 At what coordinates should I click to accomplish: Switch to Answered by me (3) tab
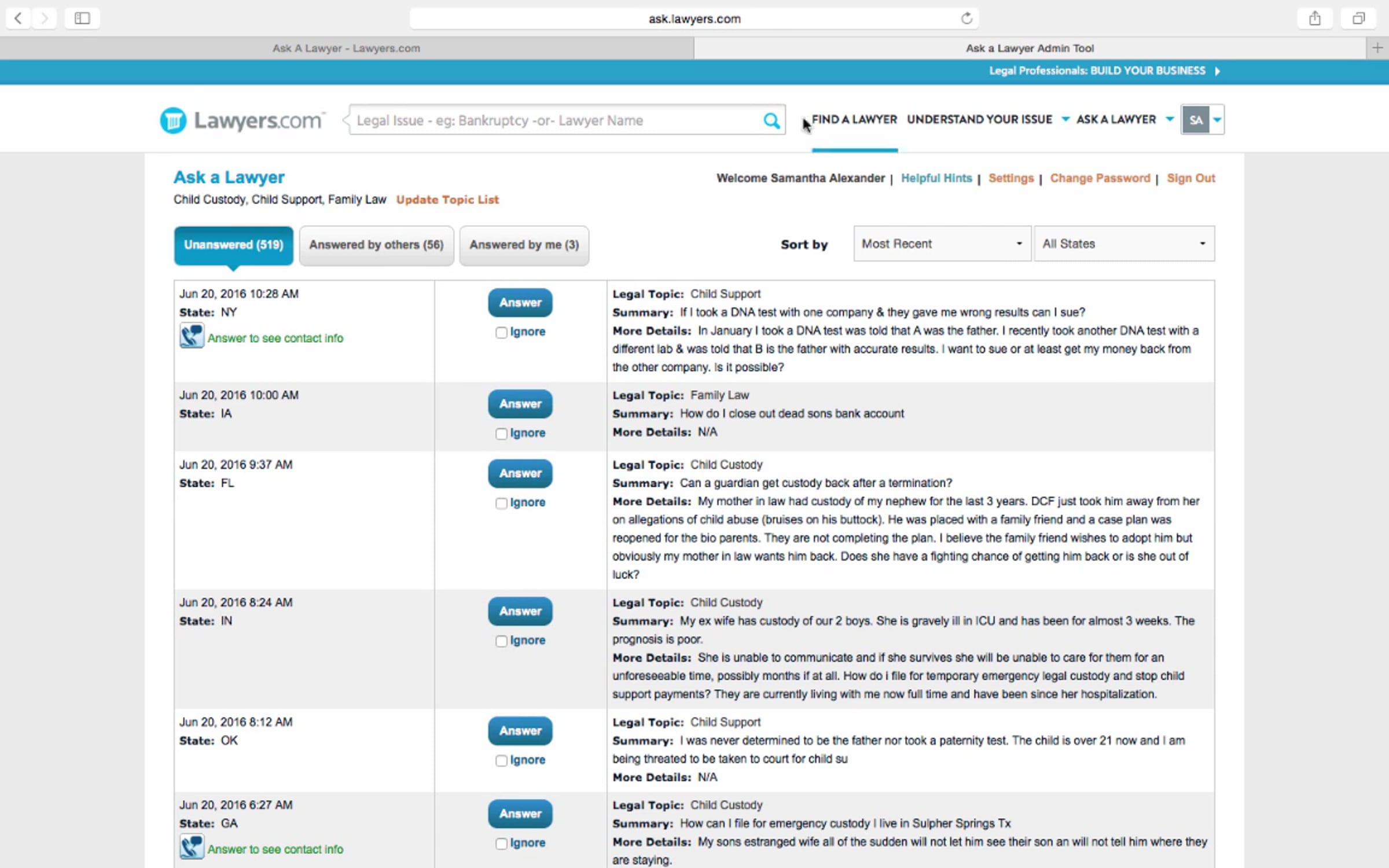(x=524, y=245)
